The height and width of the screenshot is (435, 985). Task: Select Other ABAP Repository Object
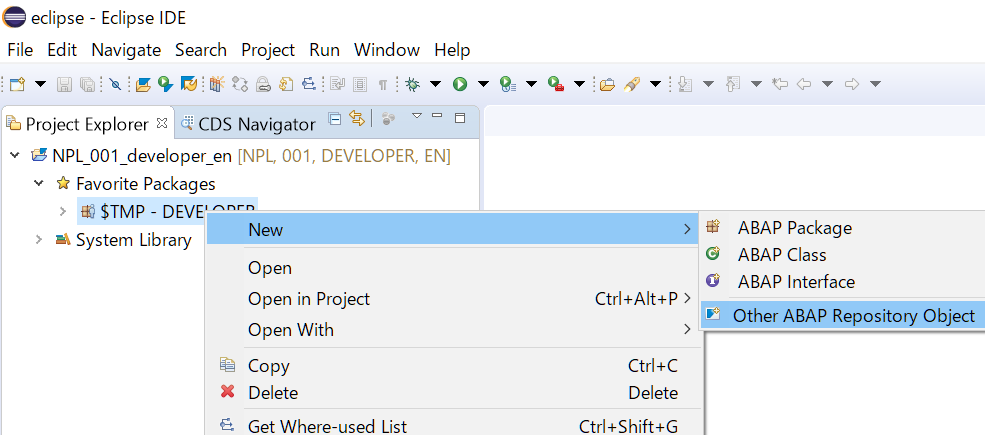(x=842, y=316)
